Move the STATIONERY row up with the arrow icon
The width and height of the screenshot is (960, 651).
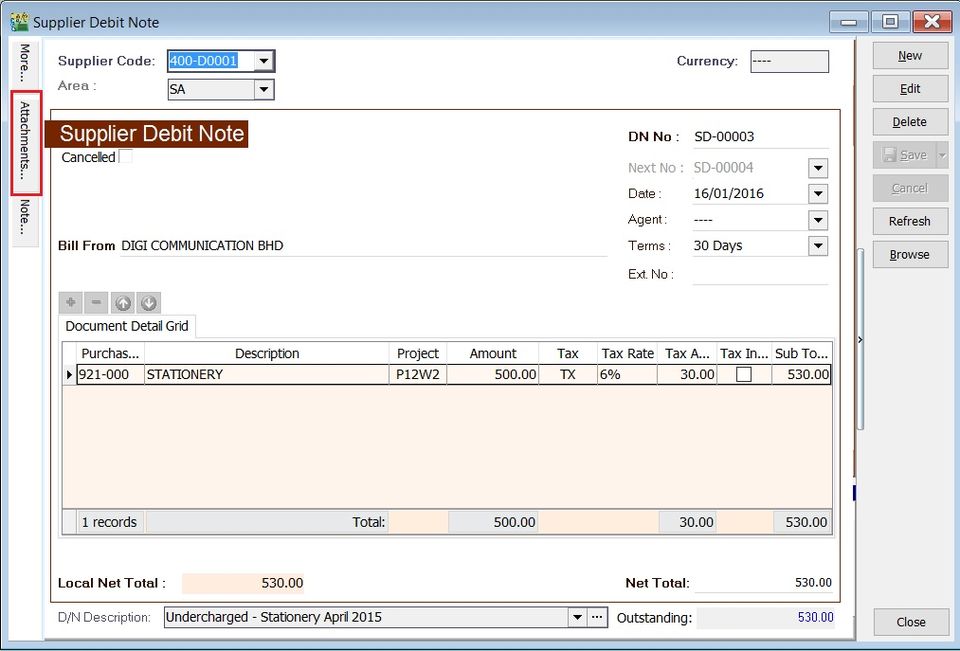(x=122, y=302)
